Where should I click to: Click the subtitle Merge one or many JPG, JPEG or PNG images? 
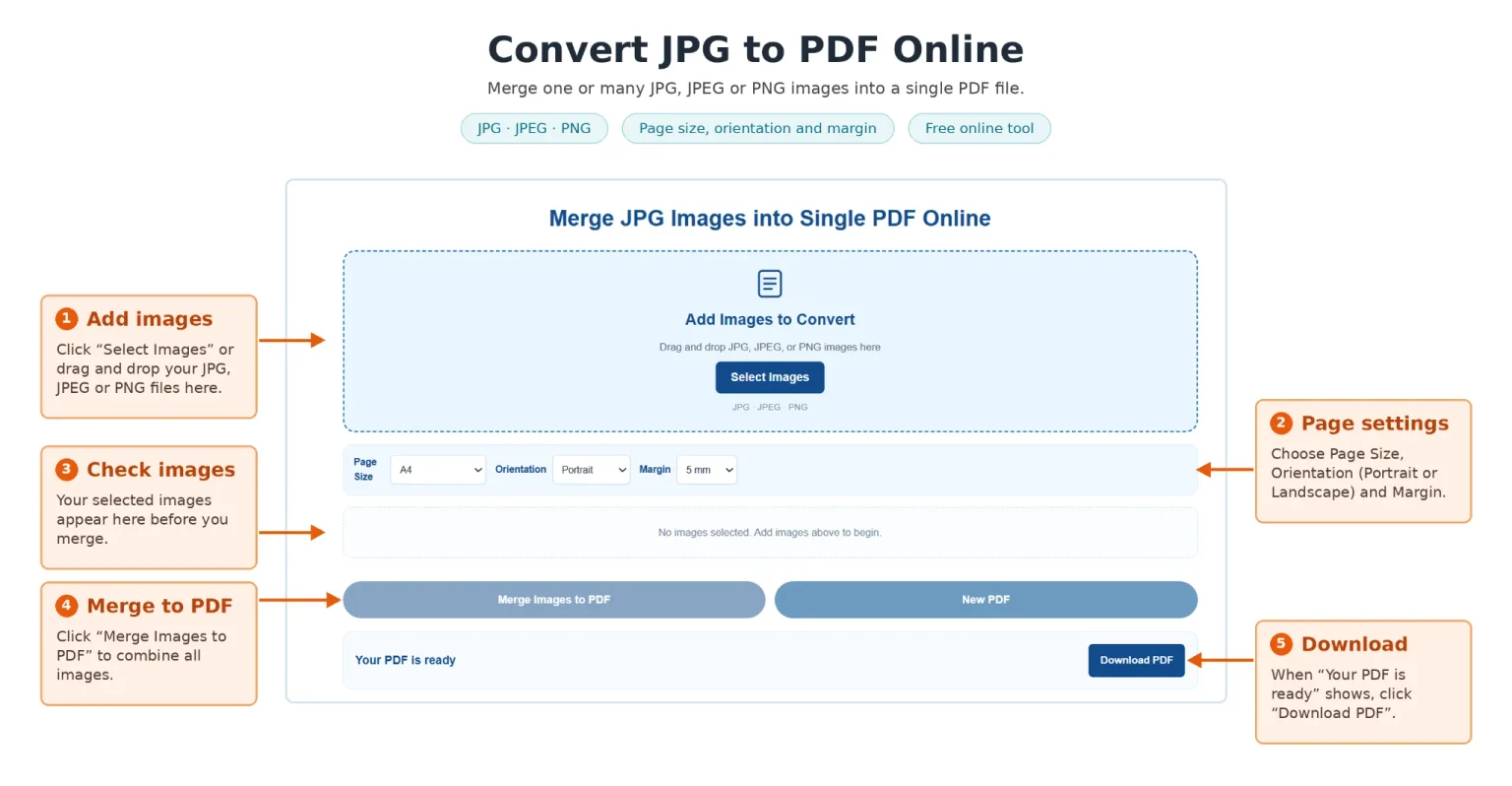tap(756, 89)
